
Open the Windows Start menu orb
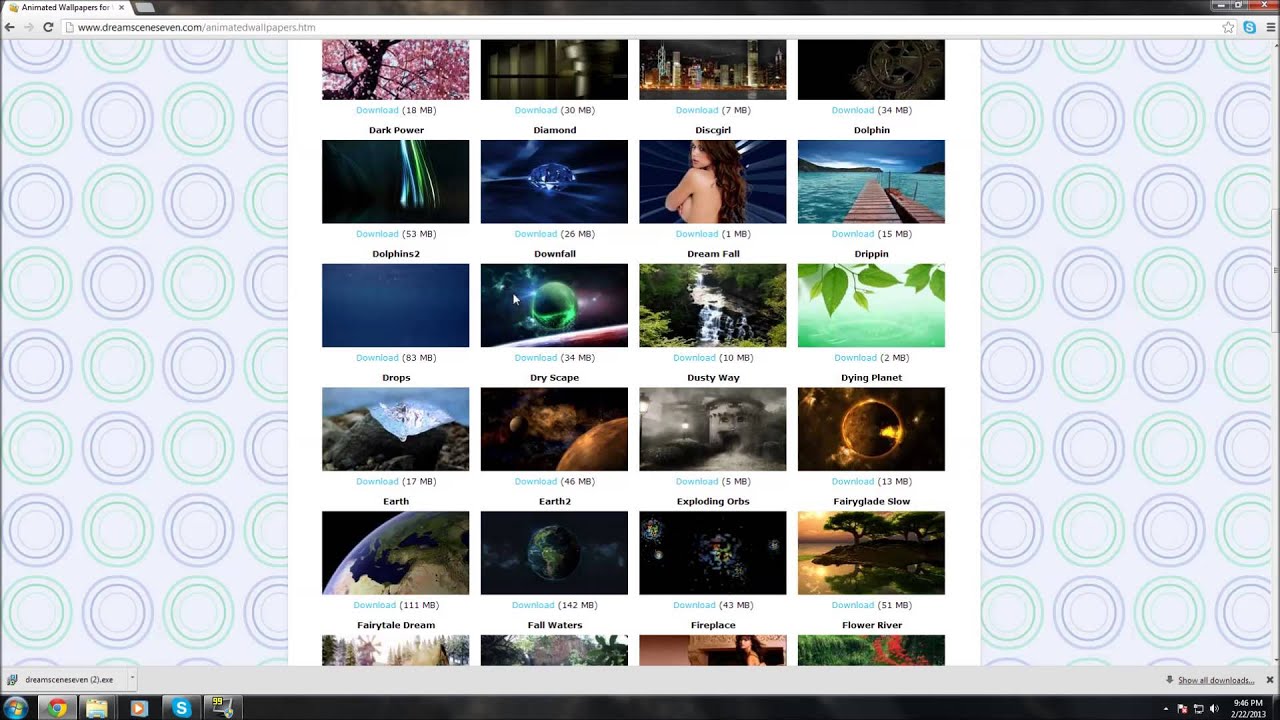[16, 708]
